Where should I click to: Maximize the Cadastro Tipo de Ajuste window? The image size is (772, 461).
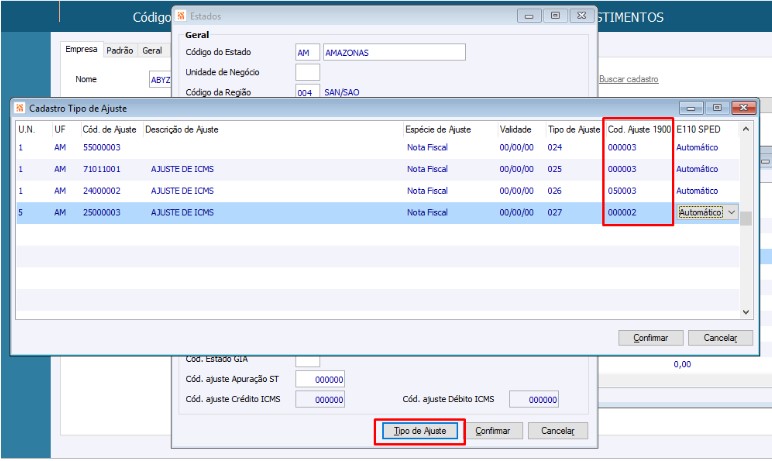point(717,108)
